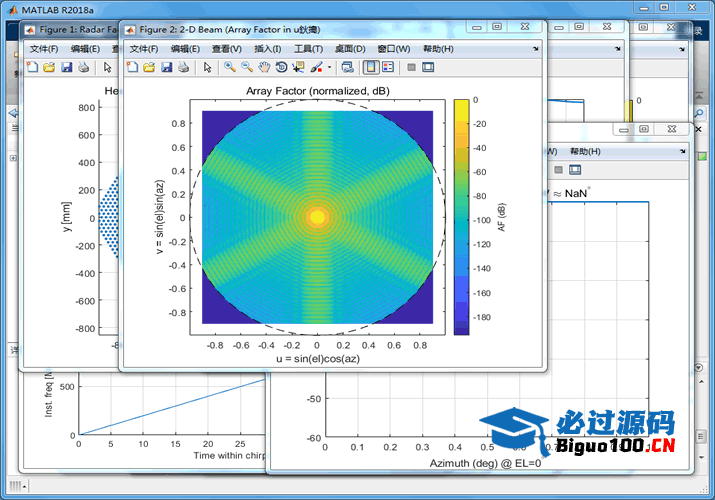Image resolution: width=715 pixels, height=500 pixels.
Task: Undock Figure 2 using the menu bar arrow
Action: (536, 48)
